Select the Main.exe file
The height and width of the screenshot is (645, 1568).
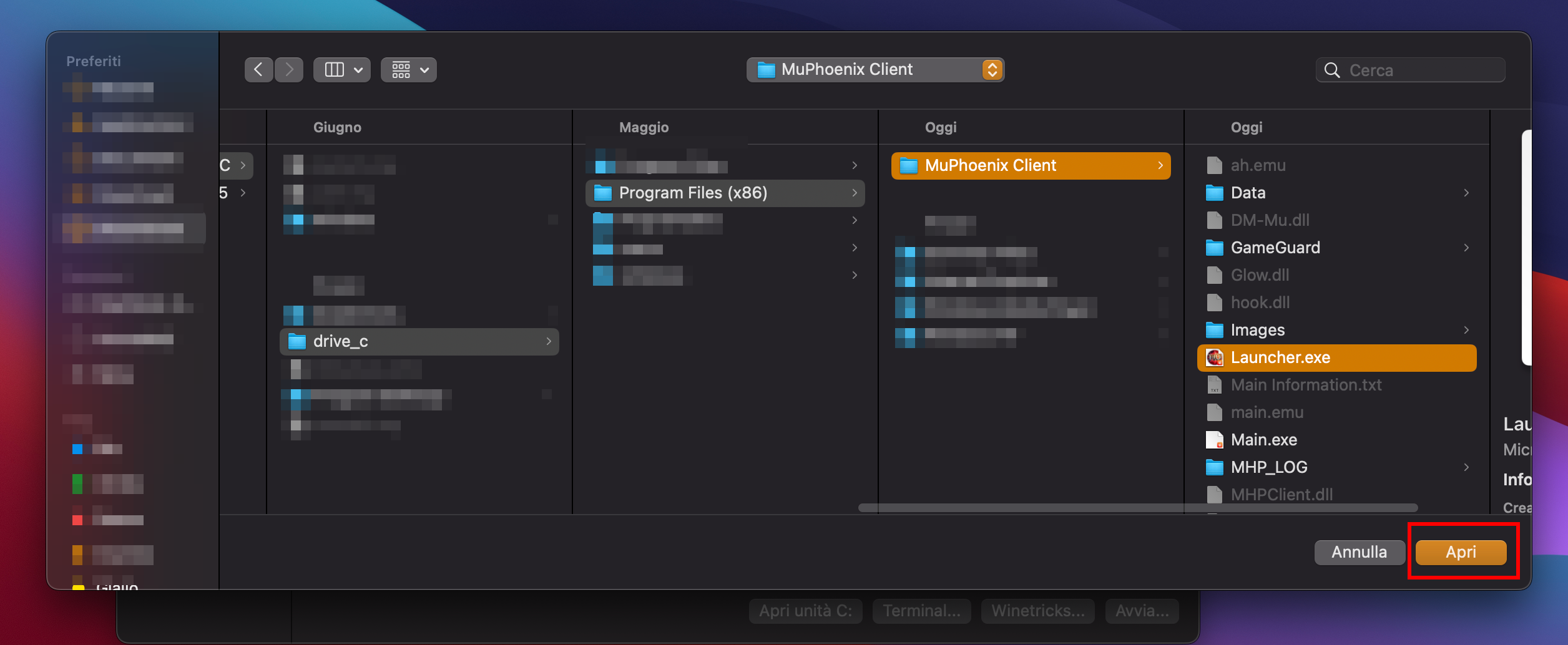[1337, 440]
